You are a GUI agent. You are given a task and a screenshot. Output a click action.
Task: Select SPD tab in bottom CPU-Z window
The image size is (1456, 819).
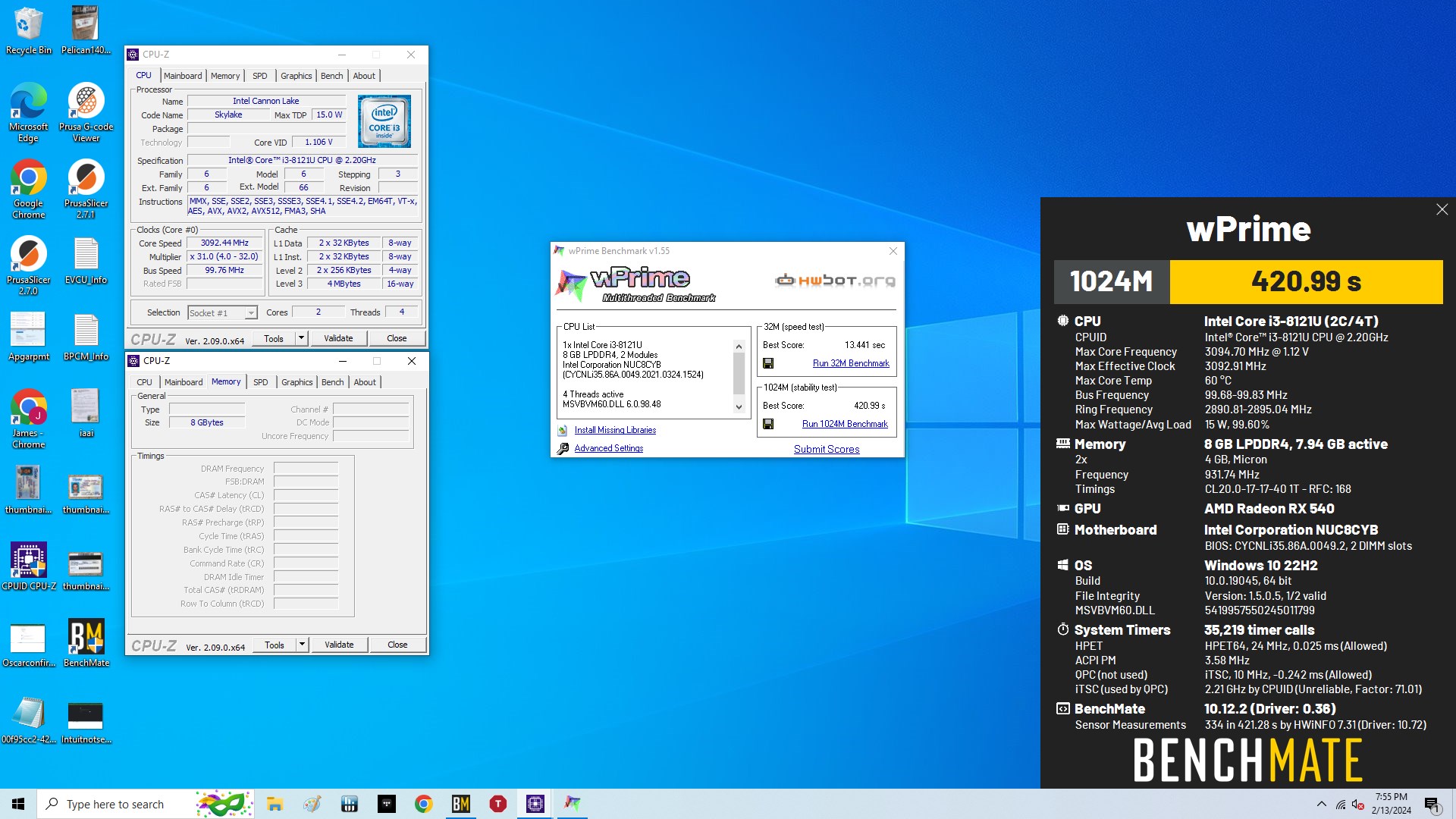click(x=260, y=382)
